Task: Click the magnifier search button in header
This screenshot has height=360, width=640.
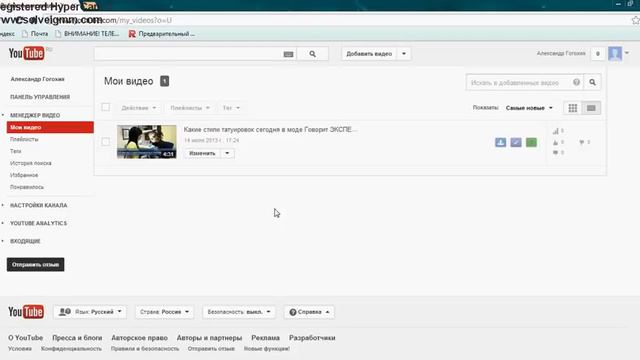Action: point(313,54)
